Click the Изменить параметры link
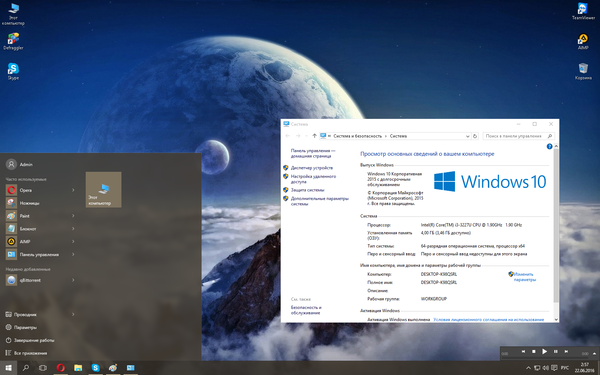The image size is (600, 375). [524, 277]
